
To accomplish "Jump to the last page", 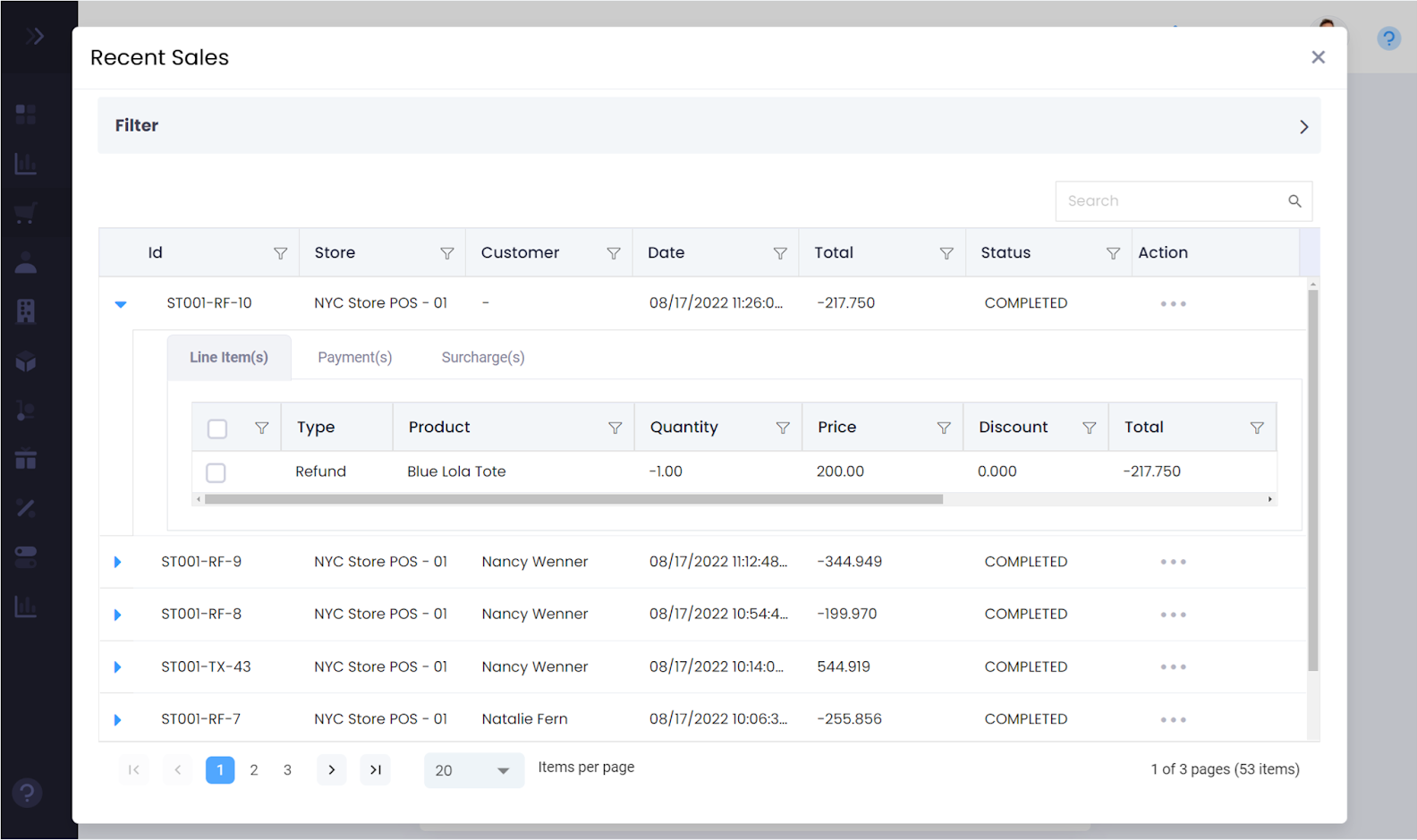I will (x=376, y=770).
